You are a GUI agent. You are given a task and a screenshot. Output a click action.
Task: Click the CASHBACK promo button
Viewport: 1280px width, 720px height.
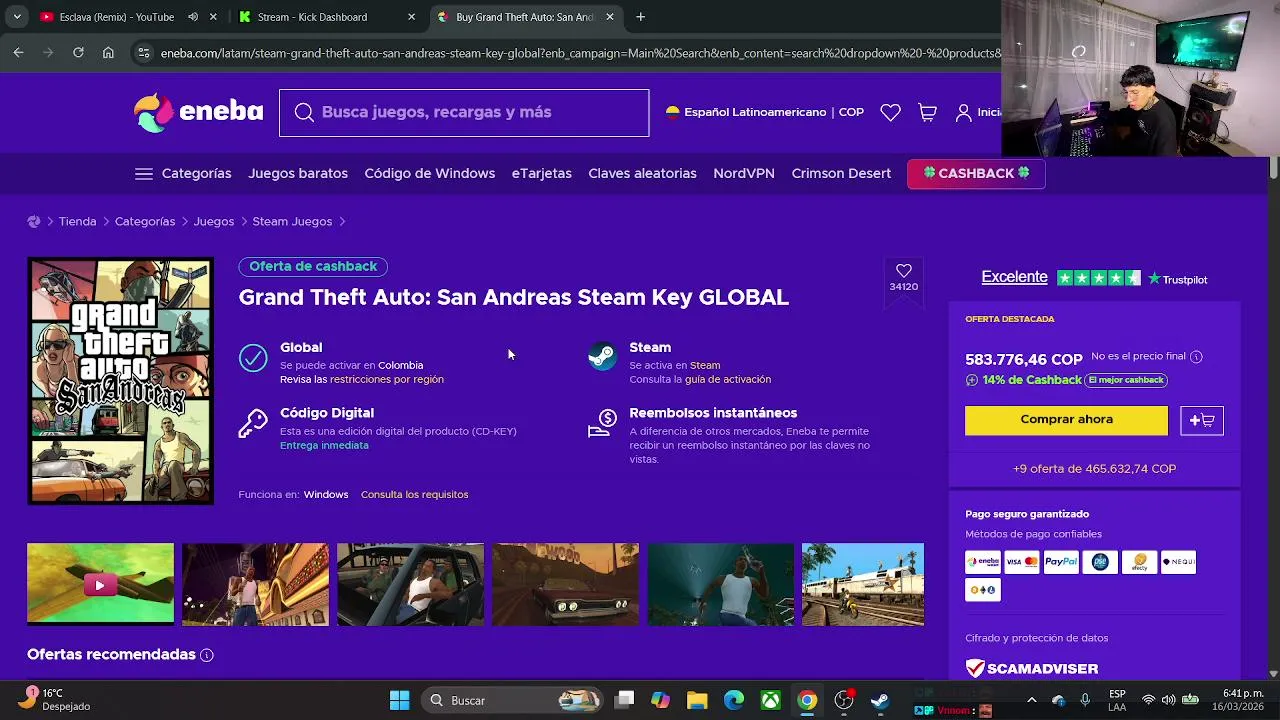pos(976,174)
